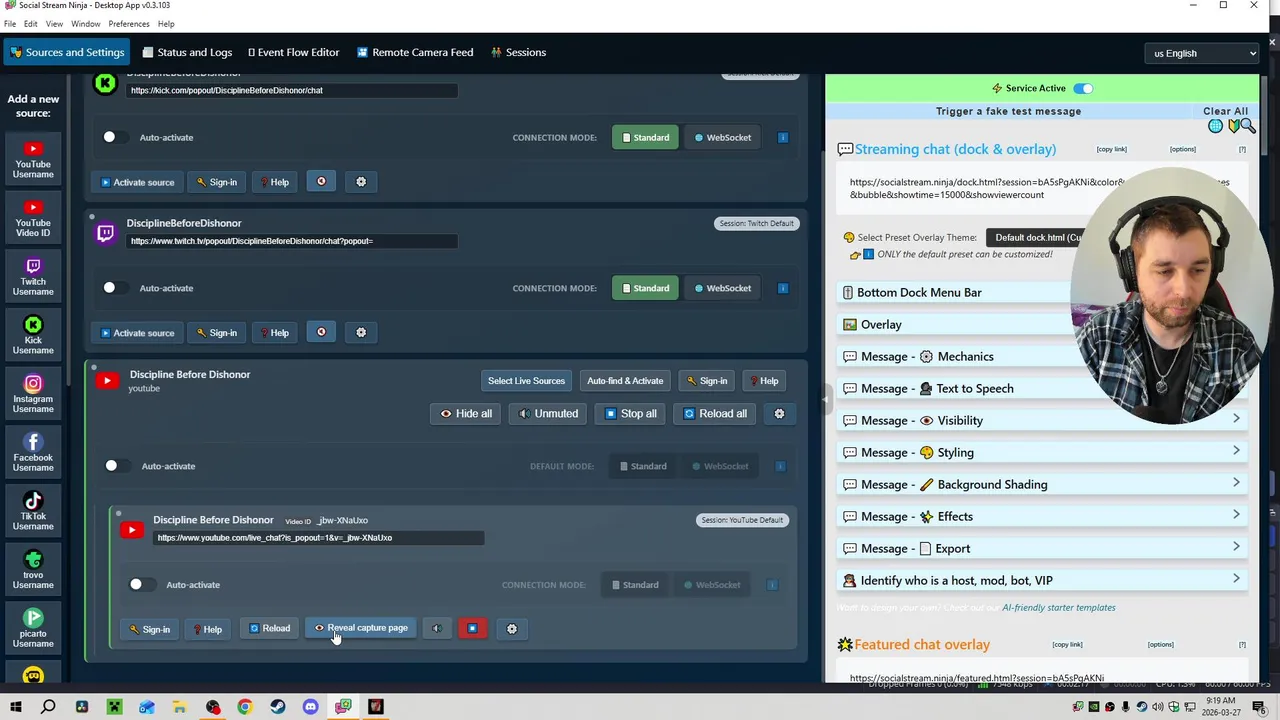
Task: Expand Message - Visibility section
Action: (1042, 421)
